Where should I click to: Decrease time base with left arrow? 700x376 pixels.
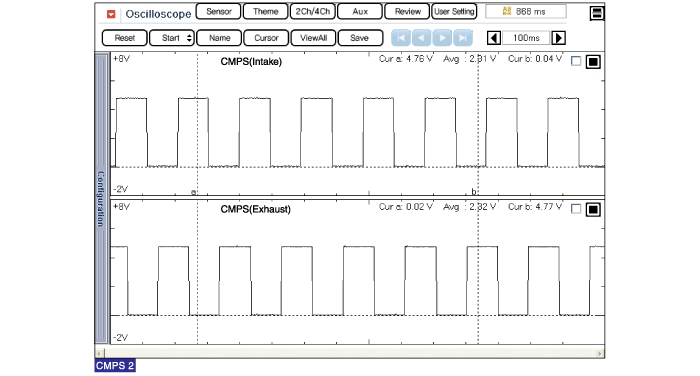493,38
